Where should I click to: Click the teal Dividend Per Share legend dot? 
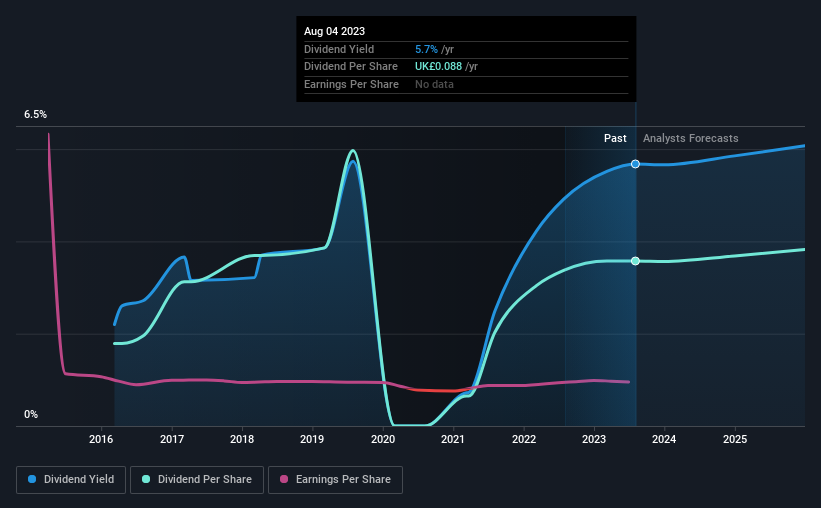coord(146,479)
